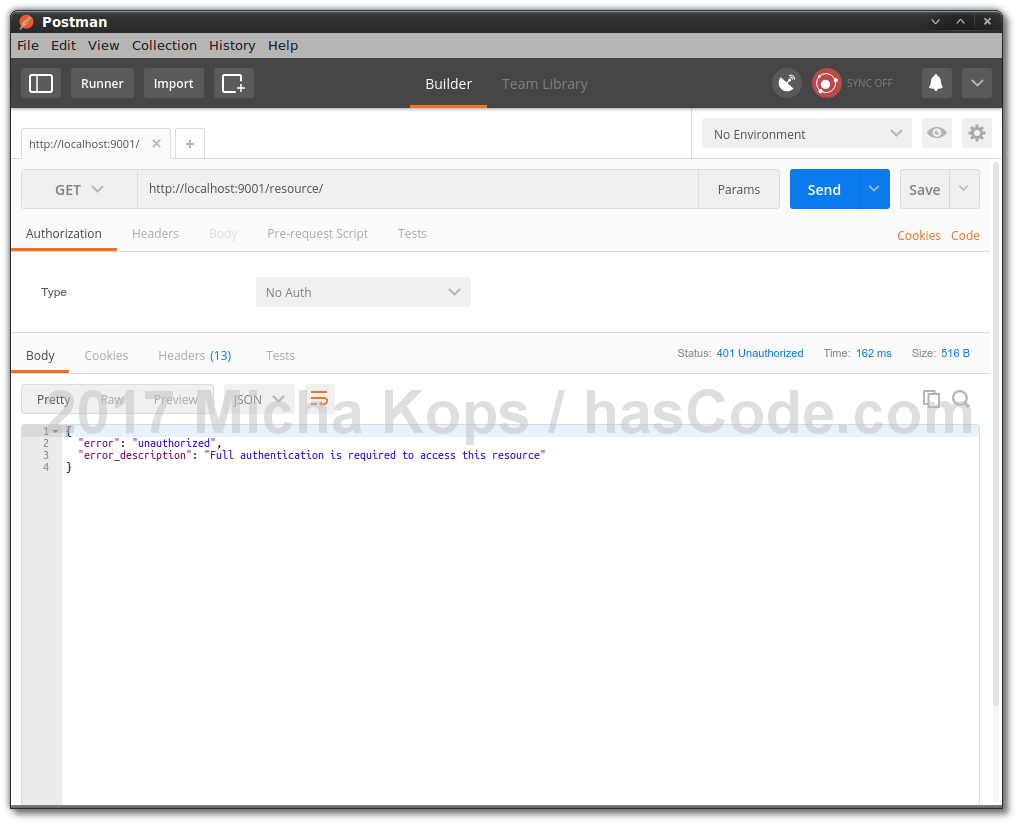
Task: Expand the No Auth type dropdown
Action: point(363,291)
